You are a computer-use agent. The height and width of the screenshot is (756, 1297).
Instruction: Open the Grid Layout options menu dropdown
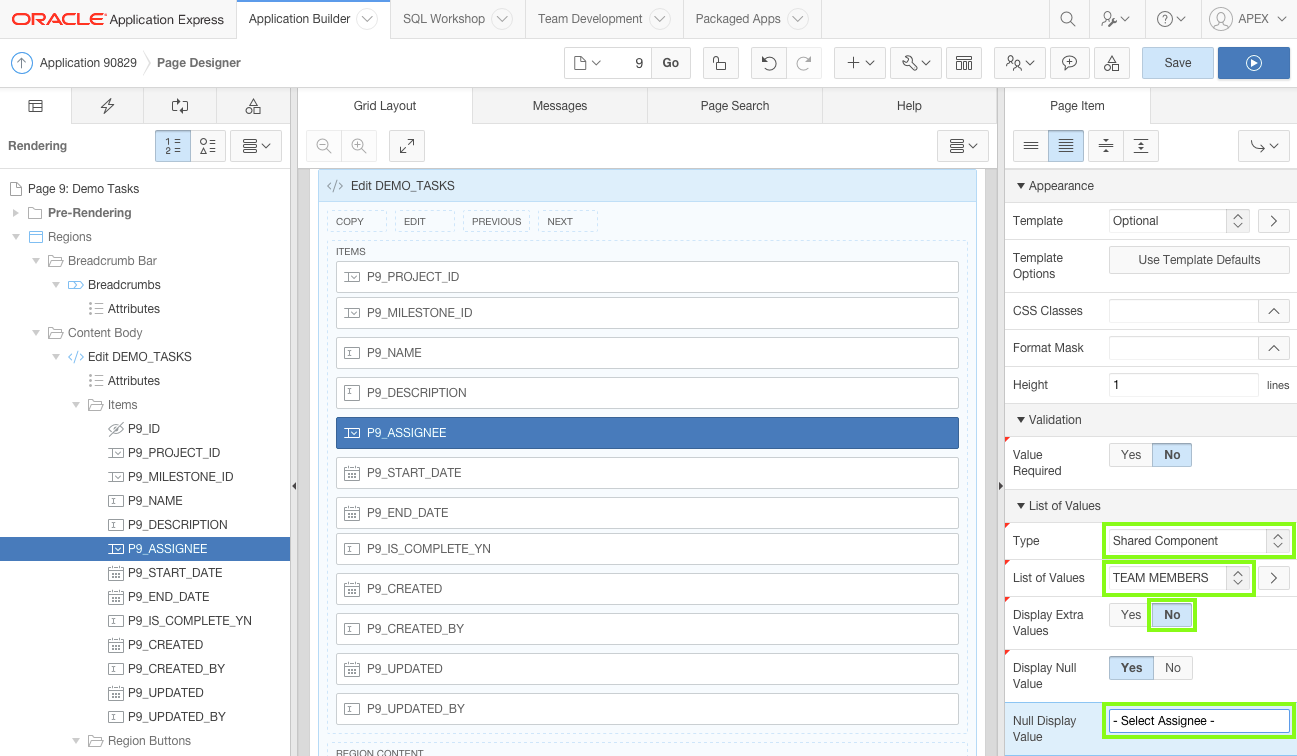click(x=964, y=146)
